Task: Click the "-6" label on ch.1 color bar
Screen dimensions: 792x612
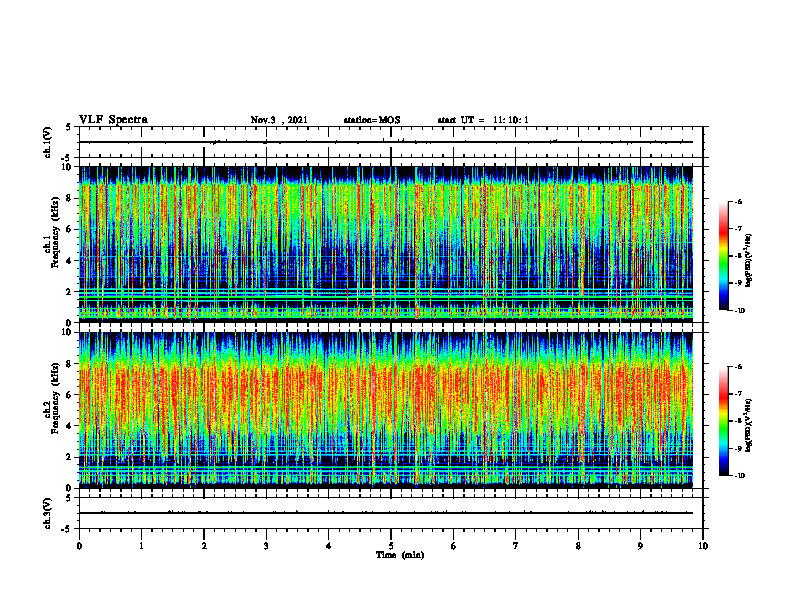Action: [739, 201]
